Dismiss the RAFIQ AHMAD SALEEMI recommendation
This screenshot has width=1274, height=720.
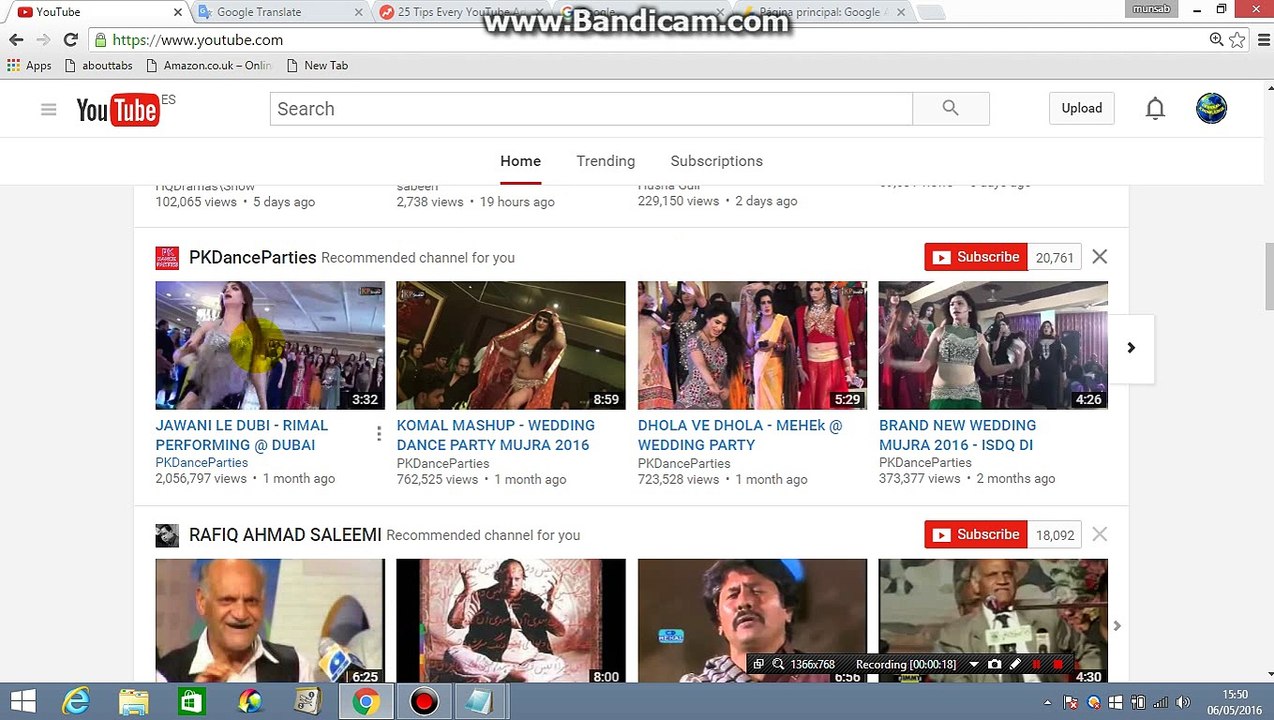(1100, 535)
